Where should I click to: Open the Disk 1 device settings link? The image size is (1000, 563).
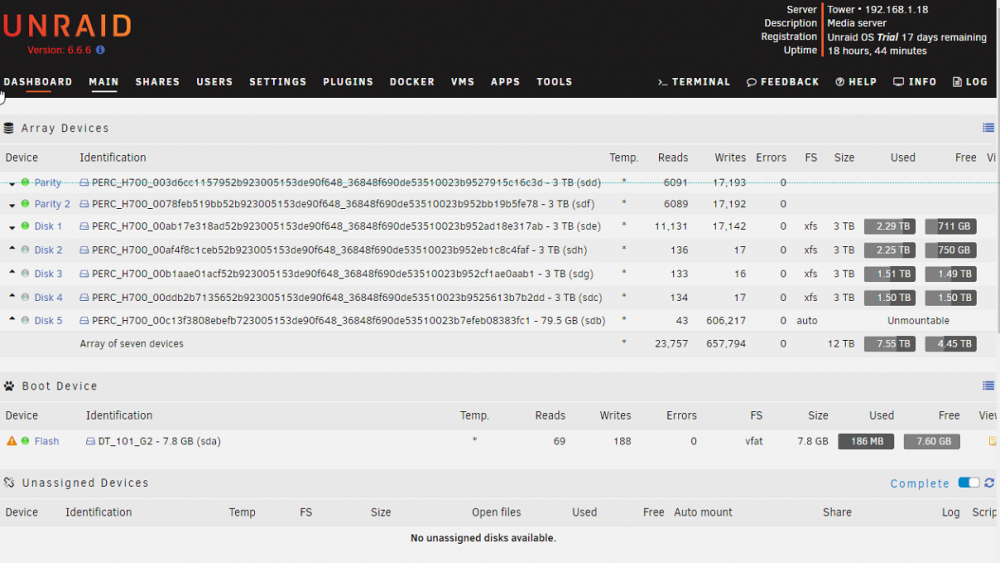48,226
